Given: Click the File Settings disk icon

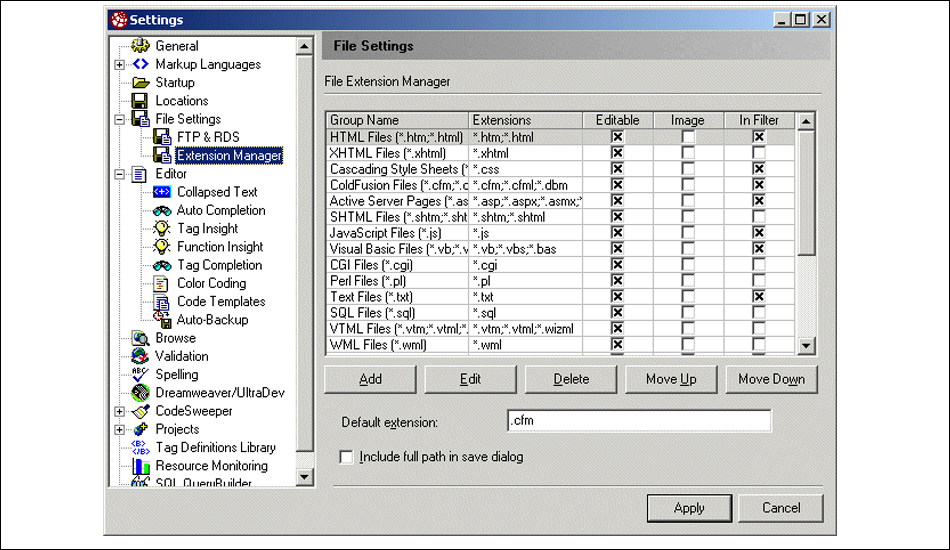Looking at the screenshot, I should pyautogui.click(x=141, y=119).
